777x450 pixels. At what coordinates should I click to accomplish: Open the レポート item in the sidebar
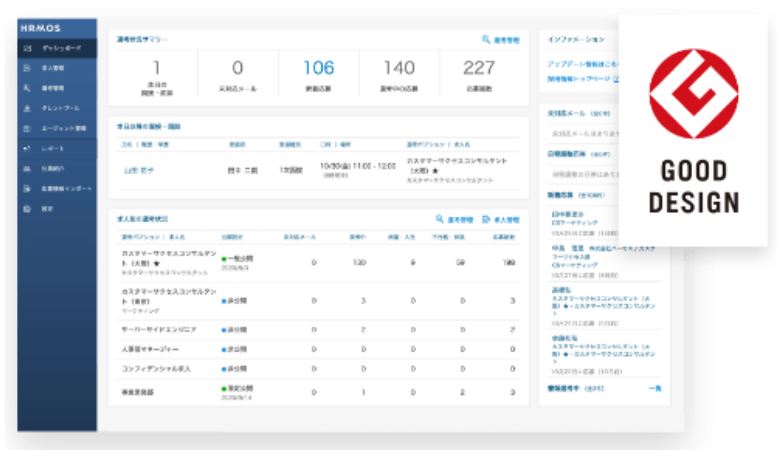[57, 148]
